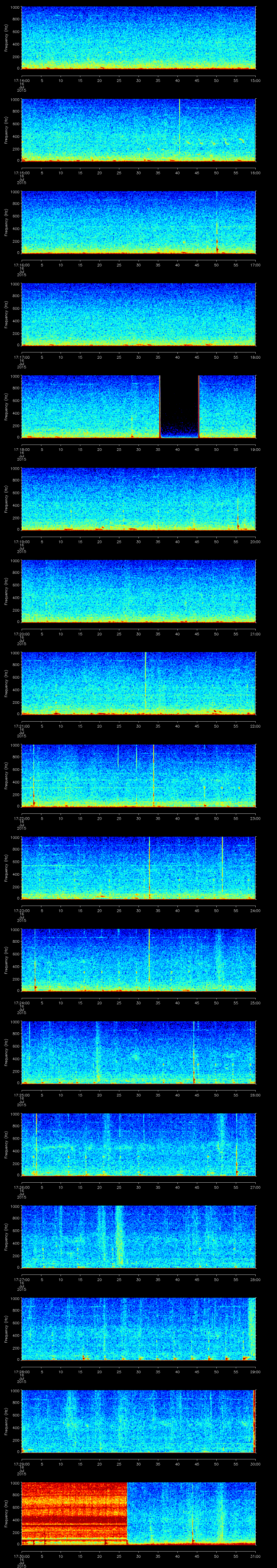Select the spectrogram panel starting at 17:14:00
This screenshot has width=277, height=1568.
(138, 38)
